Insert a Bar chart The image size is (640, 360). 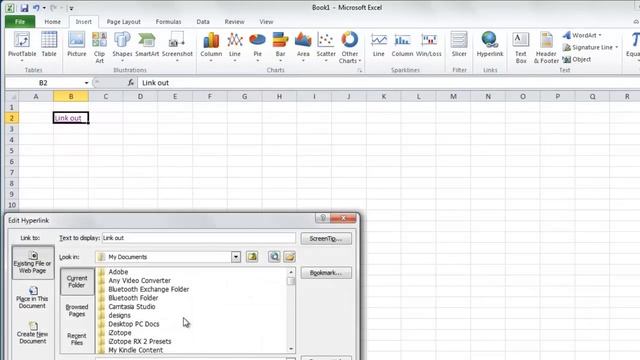[x=280, y=46]
